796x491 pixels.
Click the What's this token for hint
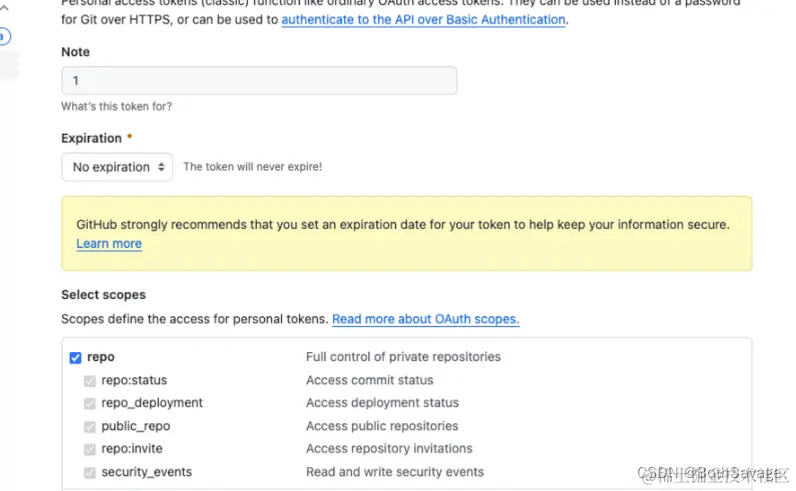(116, 106)
